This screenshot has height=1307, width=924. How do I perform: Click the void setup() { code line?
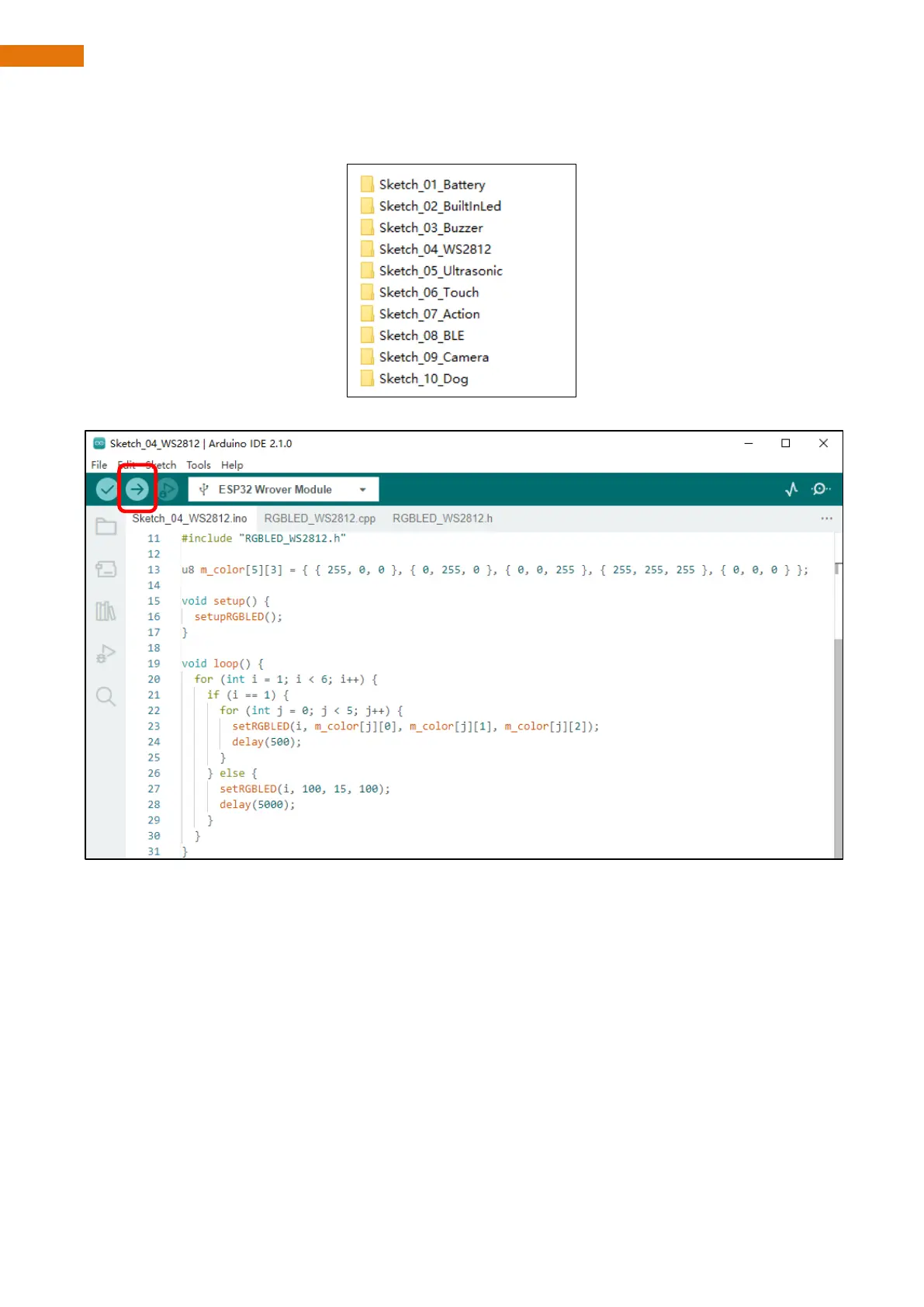coord(226,601)
